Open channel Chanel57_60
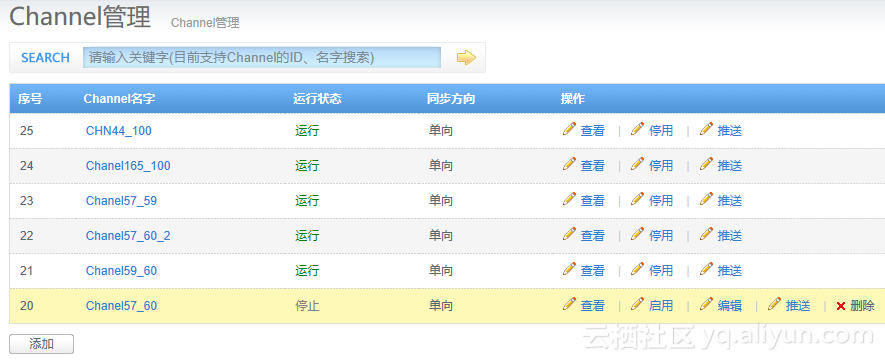Image resolution: width=885 pixels, height=361 pixels. (x=121, y=306)
